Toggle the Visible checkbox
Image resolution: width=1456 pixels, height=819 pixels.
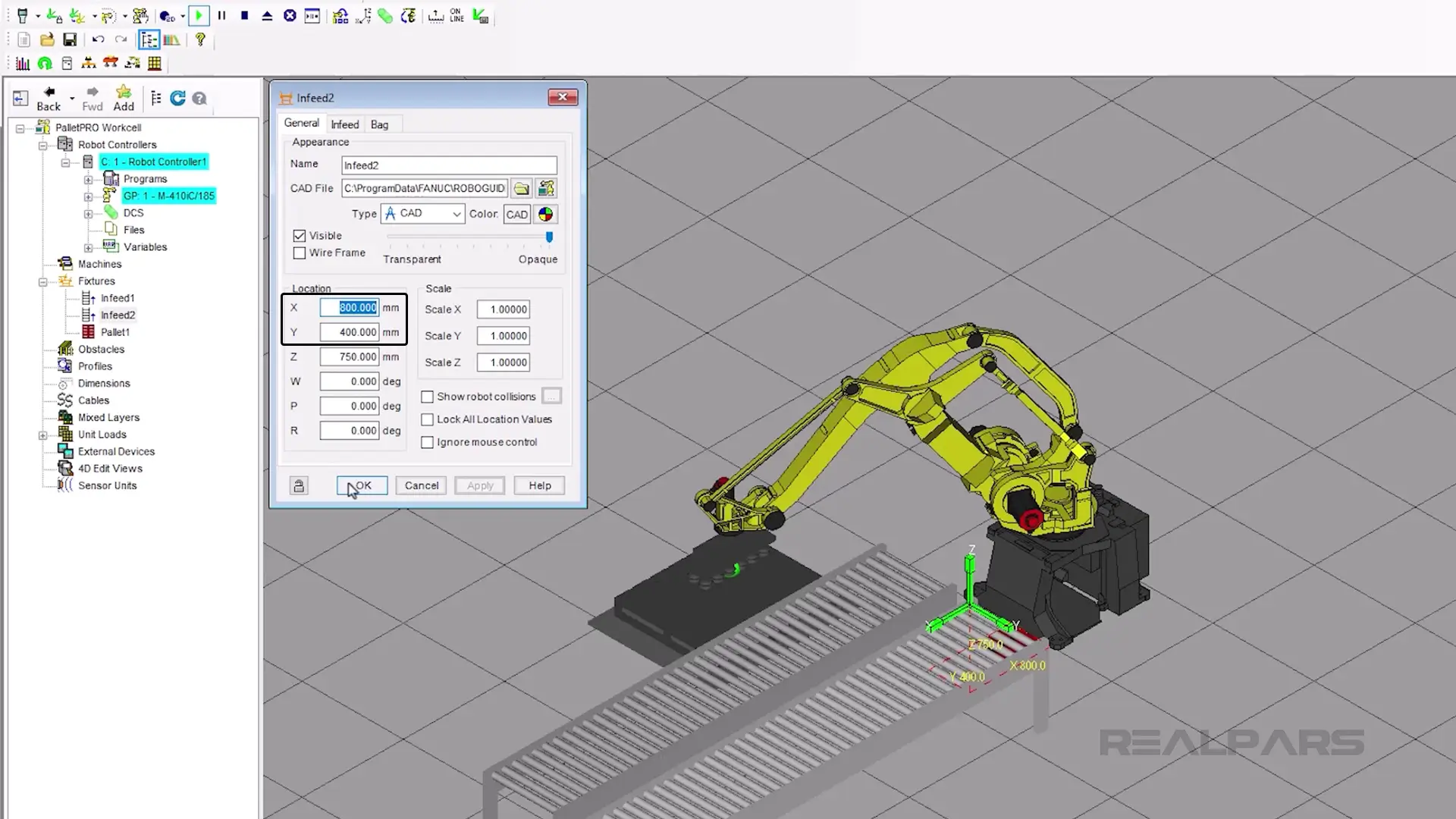tap(300, 236)
